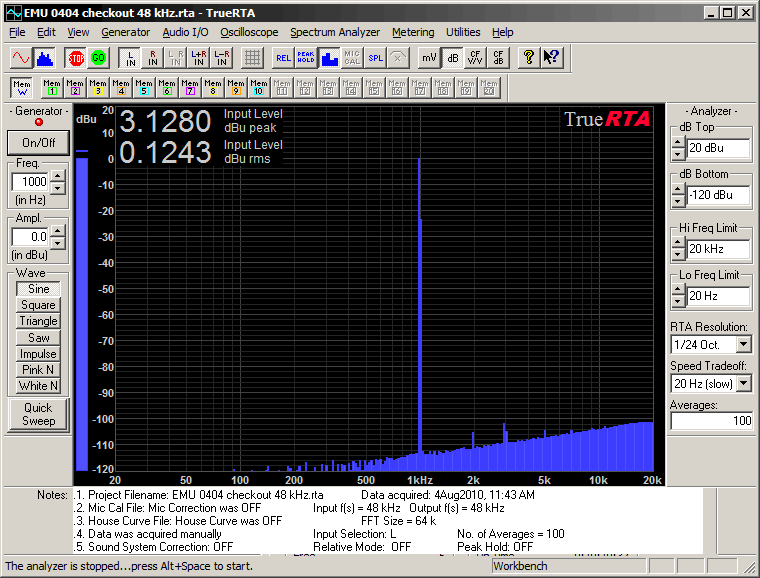Select the oscilloscope sine wave toolbar icon
Viewport: 760px width, 578px height.
(21, 57)
